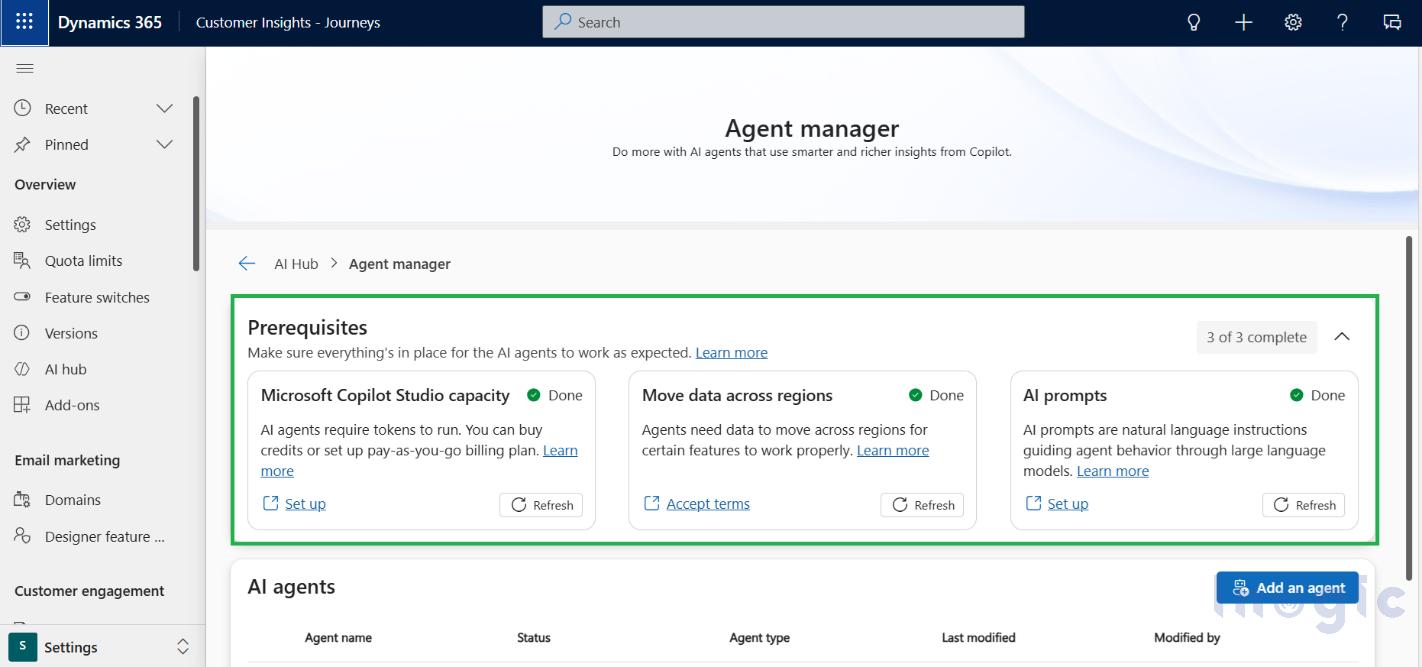Click the lightbulb assistant icon
1422x667 pixels.
[x=1193, y=22]
